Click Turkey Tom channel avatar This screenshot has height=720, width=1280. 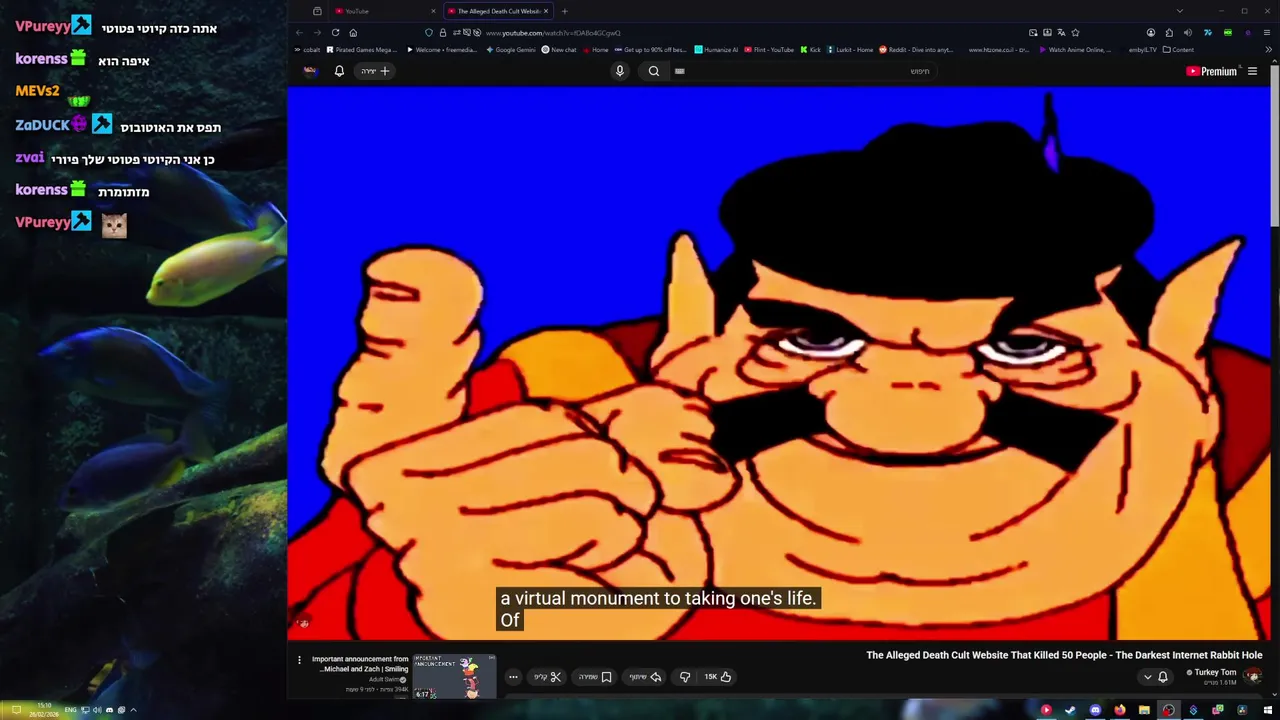(1252, 677)
